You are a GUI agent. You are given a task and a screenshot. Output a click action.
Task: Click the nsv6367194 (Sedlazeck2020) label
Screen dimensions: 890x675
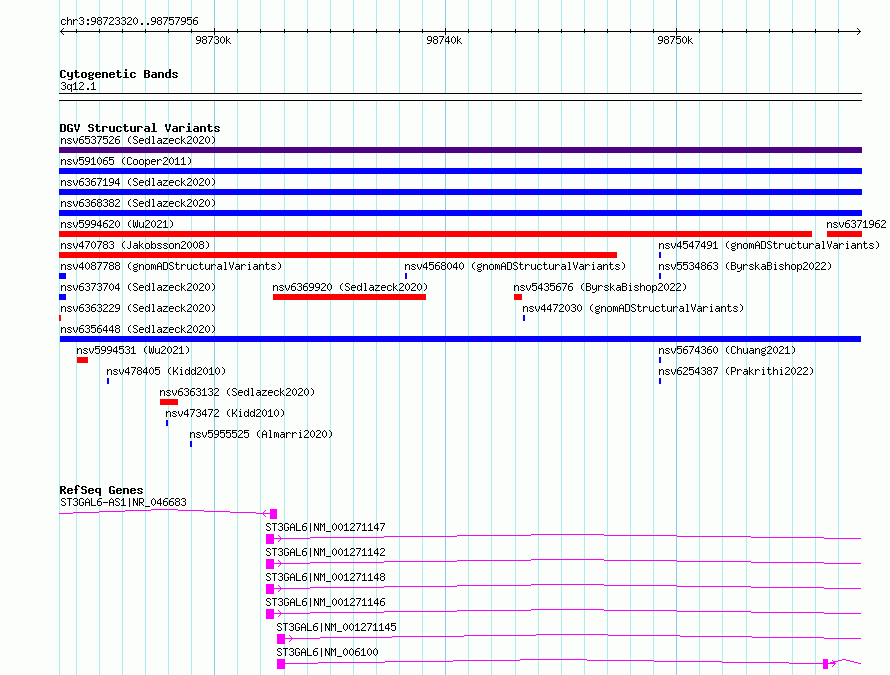tap(138, 182)
